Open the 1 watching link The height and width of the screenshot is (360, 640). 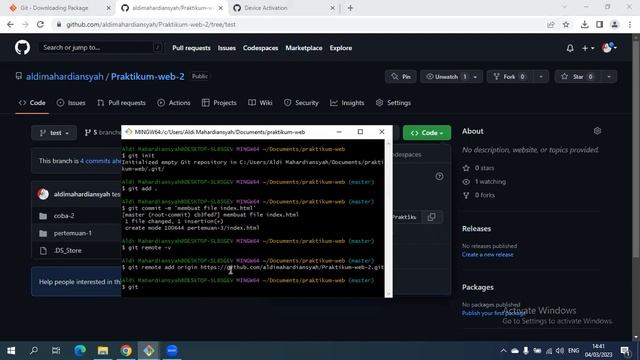tap(484, 182)
